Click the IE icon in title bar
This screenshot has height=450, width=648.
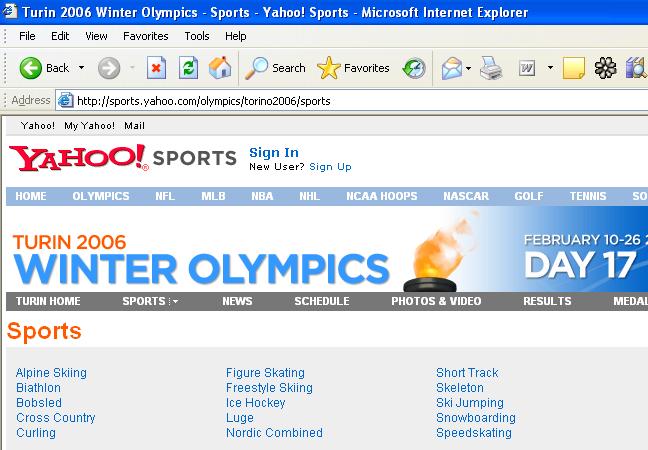pos(10,11)
